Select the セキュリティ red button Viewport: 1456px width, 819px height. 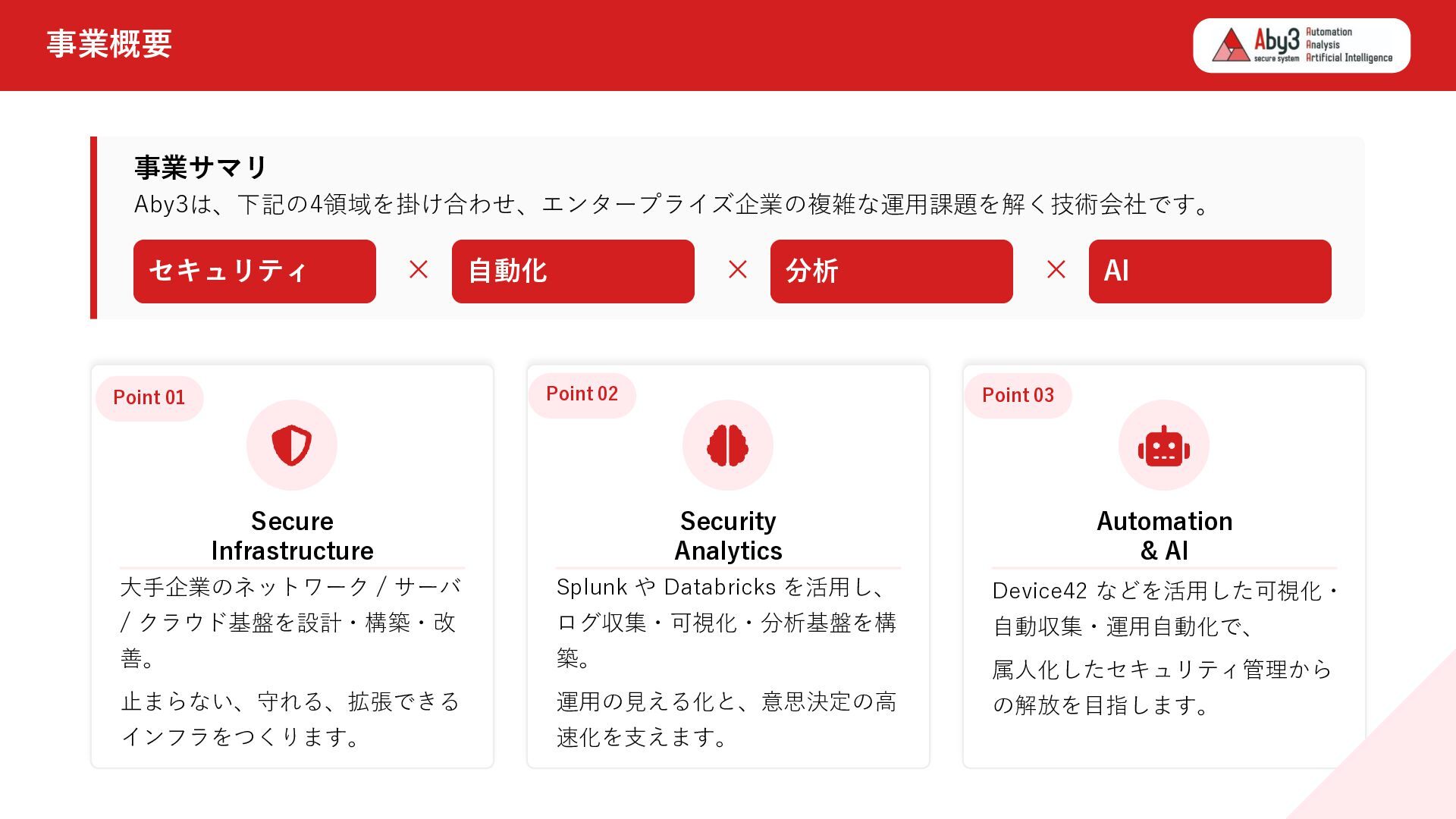click(255, 271)
